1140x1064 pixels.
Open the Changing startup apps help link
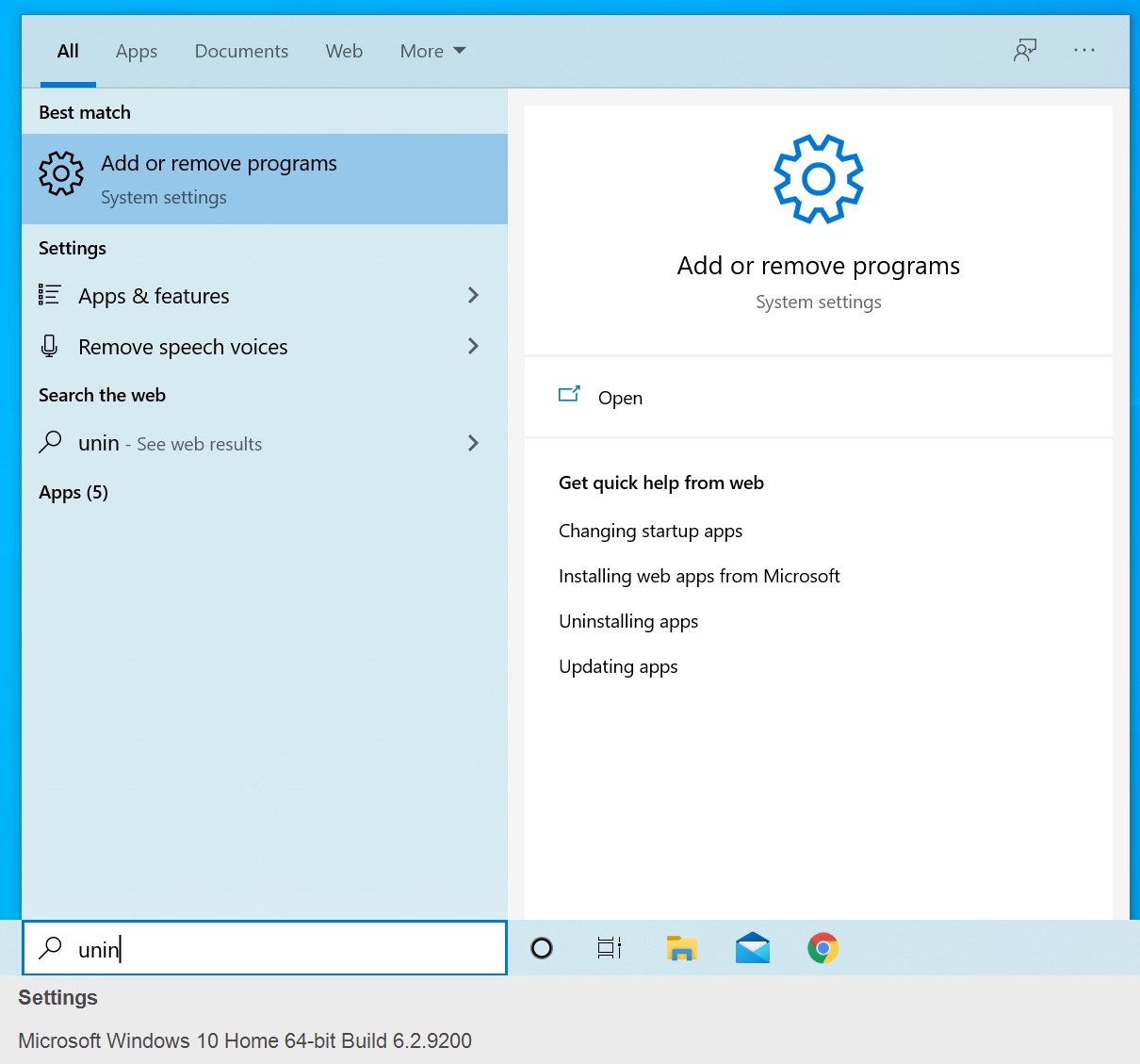650,531
